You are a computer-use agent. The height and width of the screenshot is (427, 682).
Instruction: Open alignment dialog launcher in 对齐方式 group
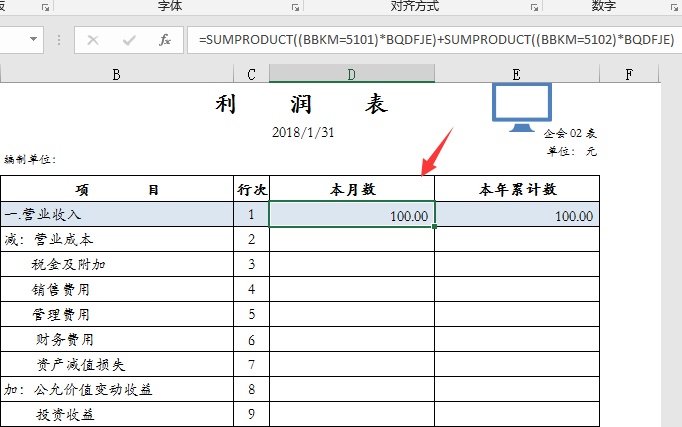pos(535,7)
